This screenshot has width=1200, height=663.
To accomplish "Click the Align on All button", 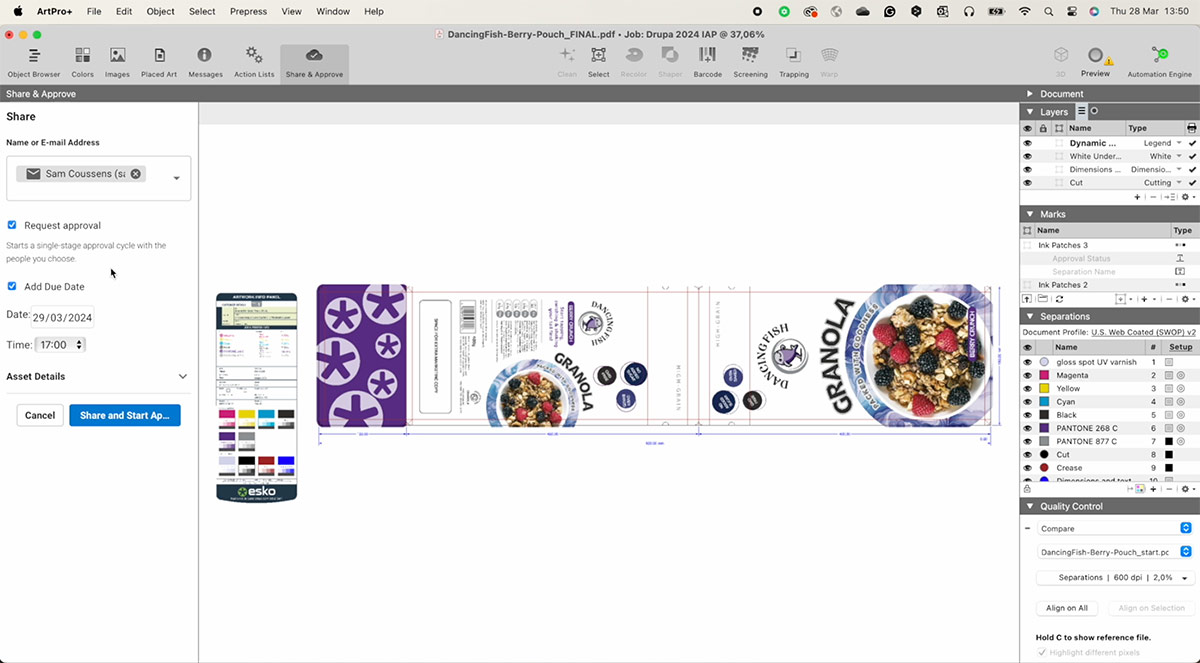I will click(1067, 608).
